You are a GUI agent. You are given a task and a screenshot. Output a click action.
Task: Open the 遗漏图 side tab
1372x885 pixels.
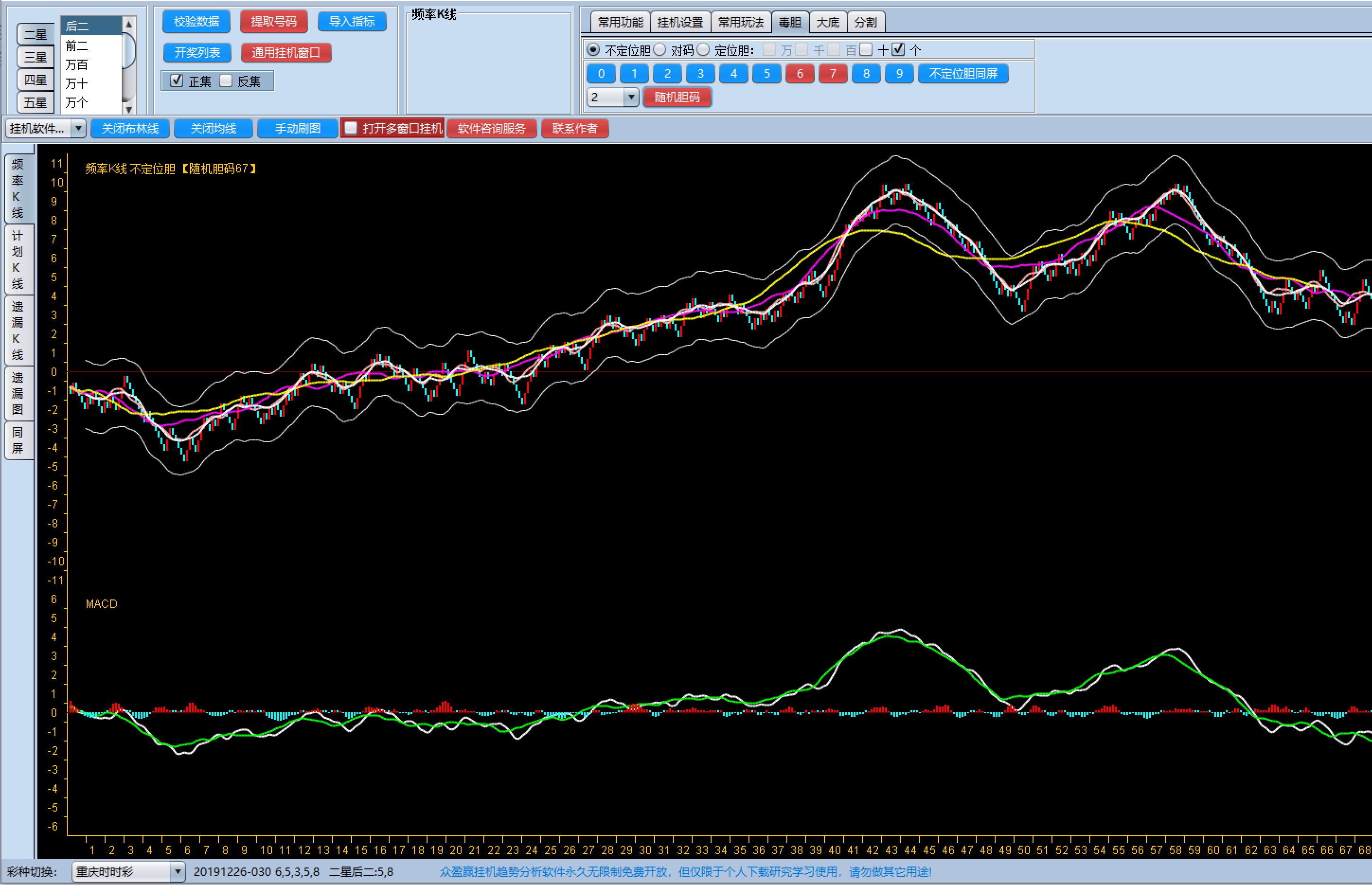[18, 393]
